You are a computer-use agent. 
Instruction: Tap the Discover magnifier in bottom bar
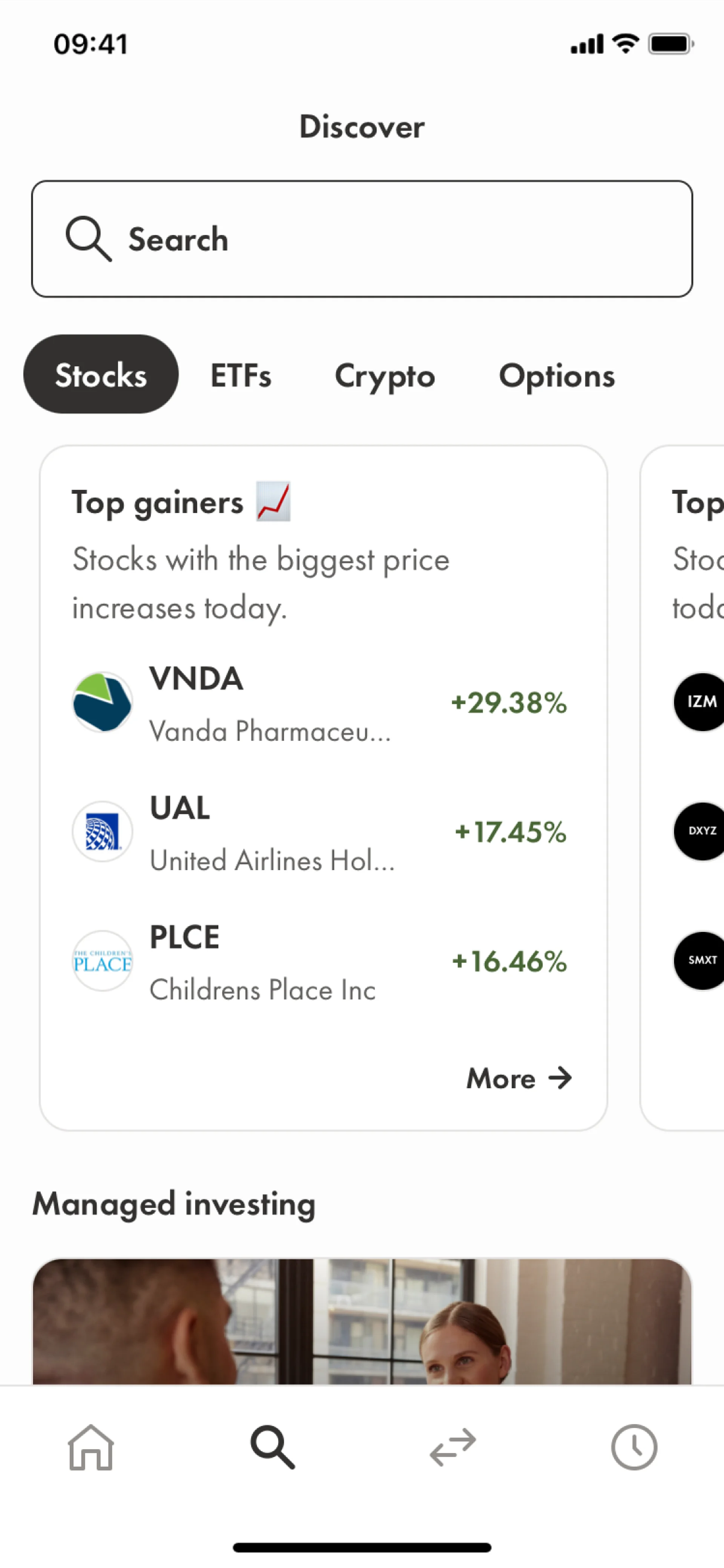pos(272,1447)
